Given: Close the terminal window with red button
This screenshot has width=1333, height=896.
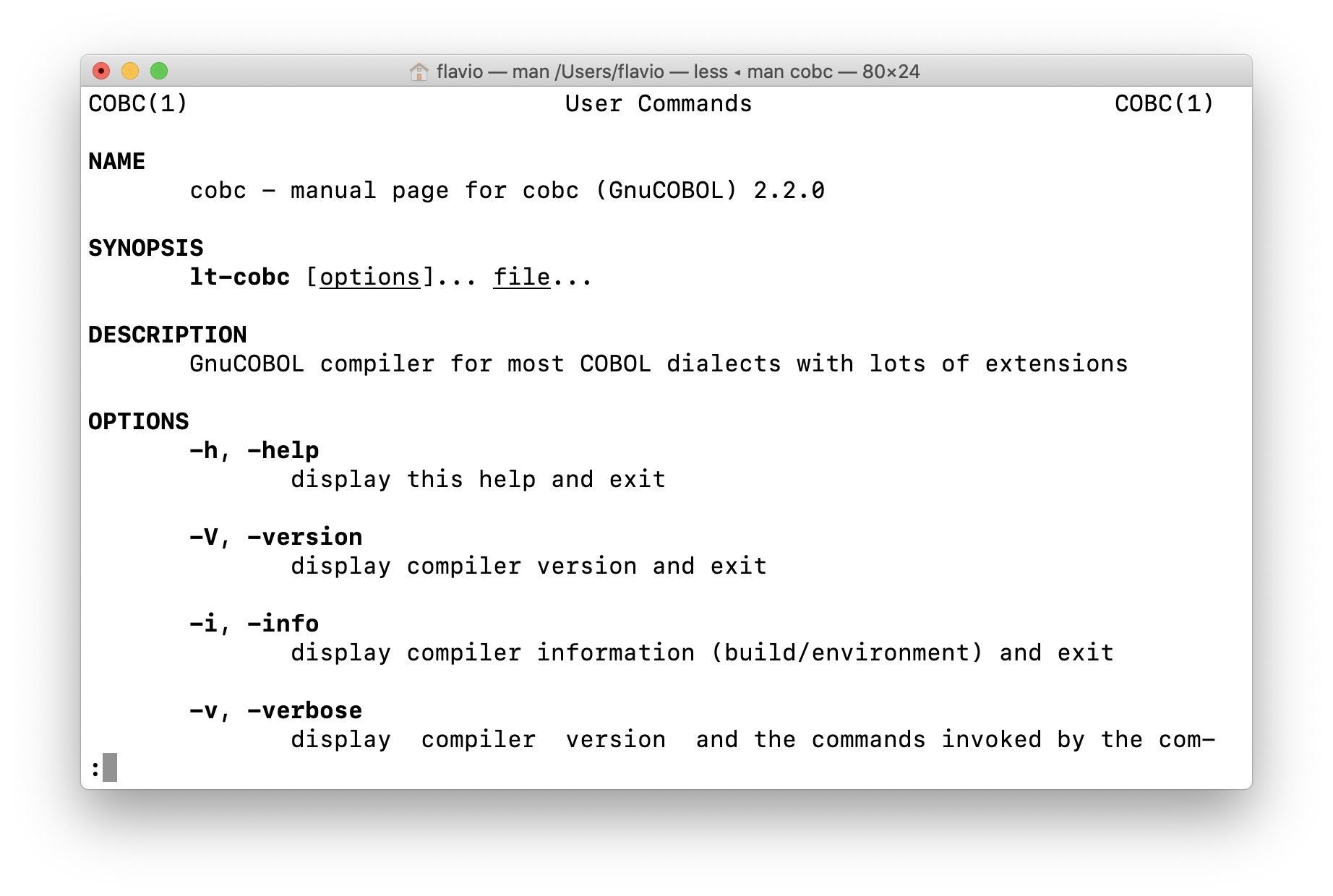Looking at the screenshot, I should click(x=101, y=71).
